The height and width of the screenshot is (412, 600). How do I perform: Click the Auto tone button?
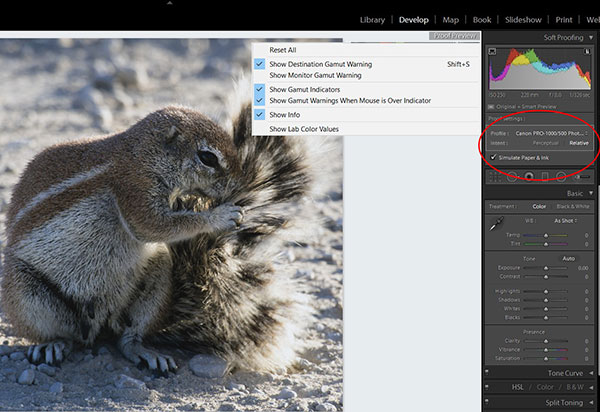[x=567, y=258]
